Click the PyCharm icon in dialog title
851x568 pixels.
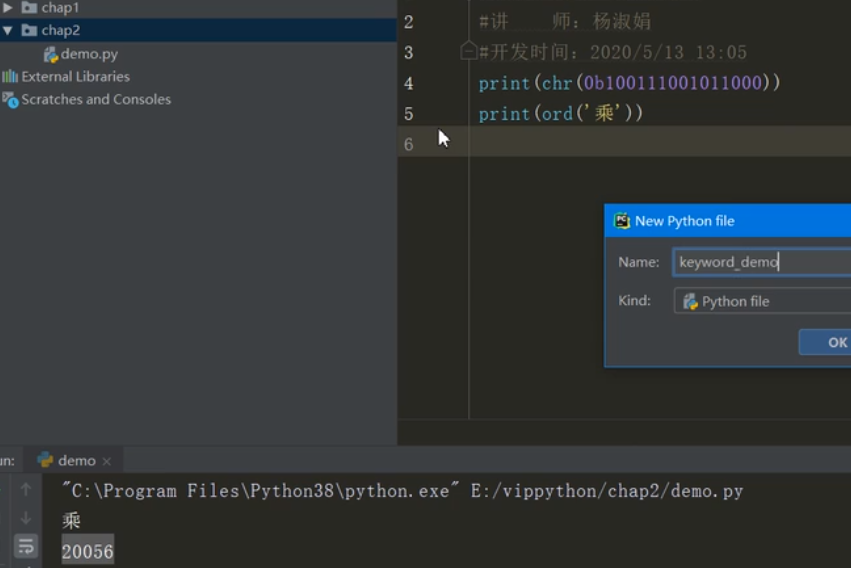(621, 221)
